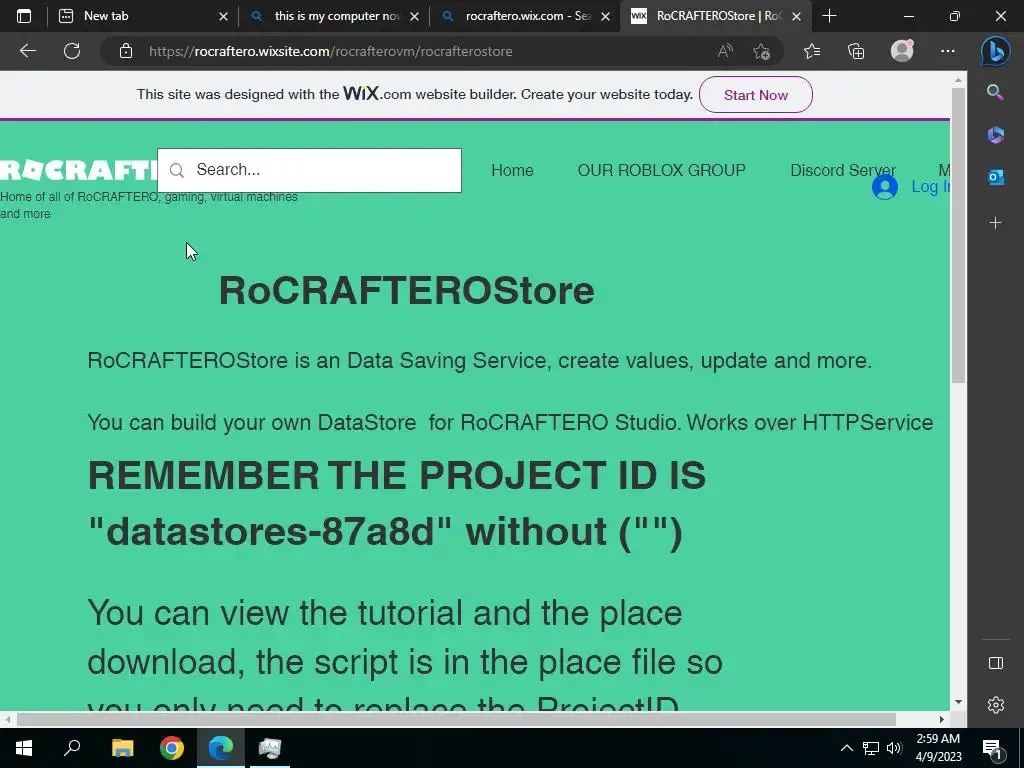This screenshot has height=768, width=1024.
Task: Close the RoCRAFTEROStore tab
Action: pyautogui.click(x=796, y=16)
